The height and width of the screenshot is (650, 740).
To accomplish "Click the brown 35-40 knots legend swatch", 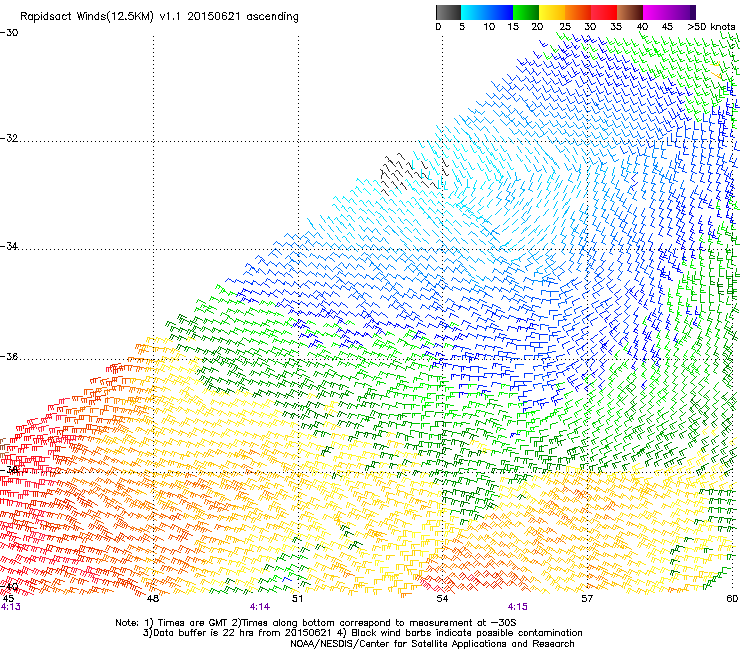I will tap(630, 12).
